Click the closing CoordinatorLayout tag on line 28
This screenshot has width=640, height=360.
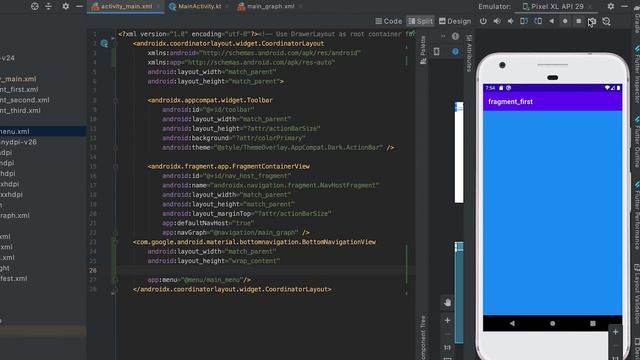232,289
